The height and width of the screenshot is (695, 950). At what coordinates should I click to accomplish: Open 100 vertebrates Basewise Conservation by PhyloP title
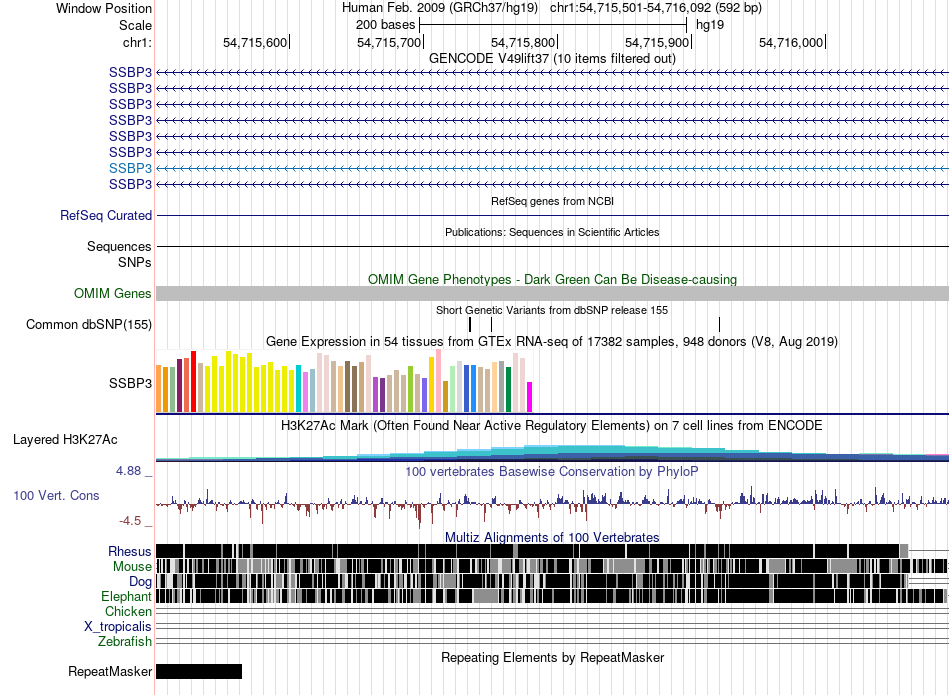(x=552, y=471)
